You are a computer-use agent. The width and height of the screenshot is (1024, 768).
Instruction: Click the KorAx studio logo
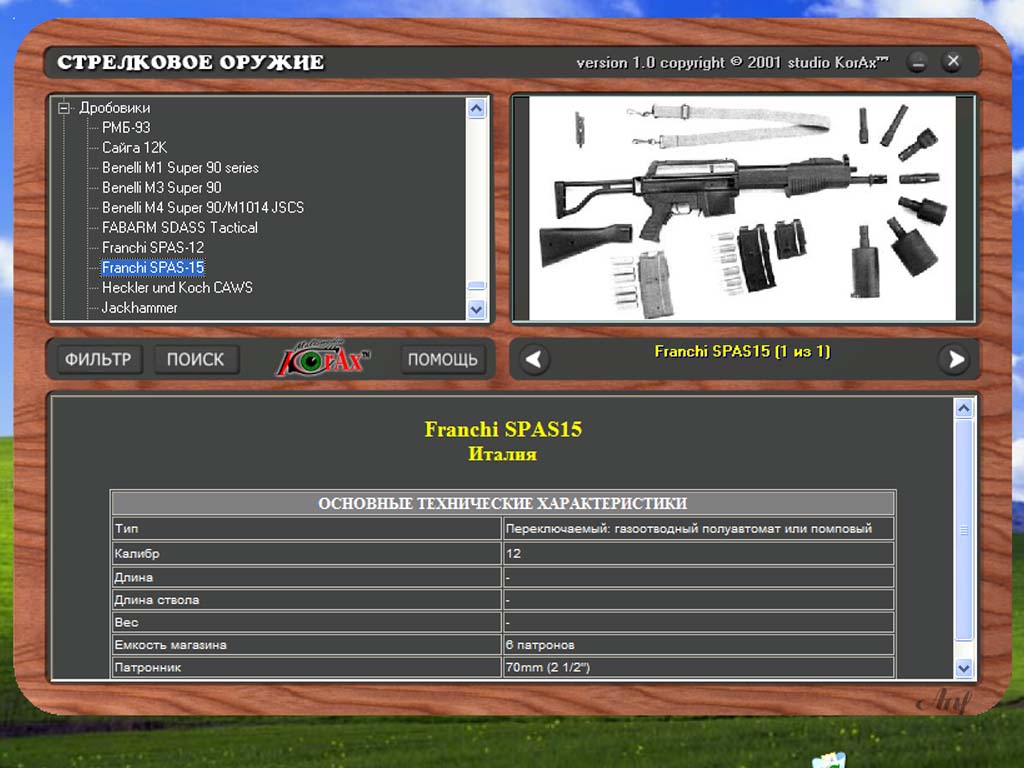pos(323,358)
